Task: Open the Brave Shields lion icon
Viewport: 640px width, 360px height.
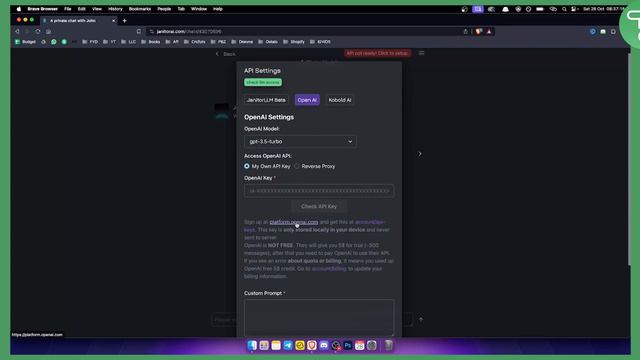Action: (x=479, y=31)
